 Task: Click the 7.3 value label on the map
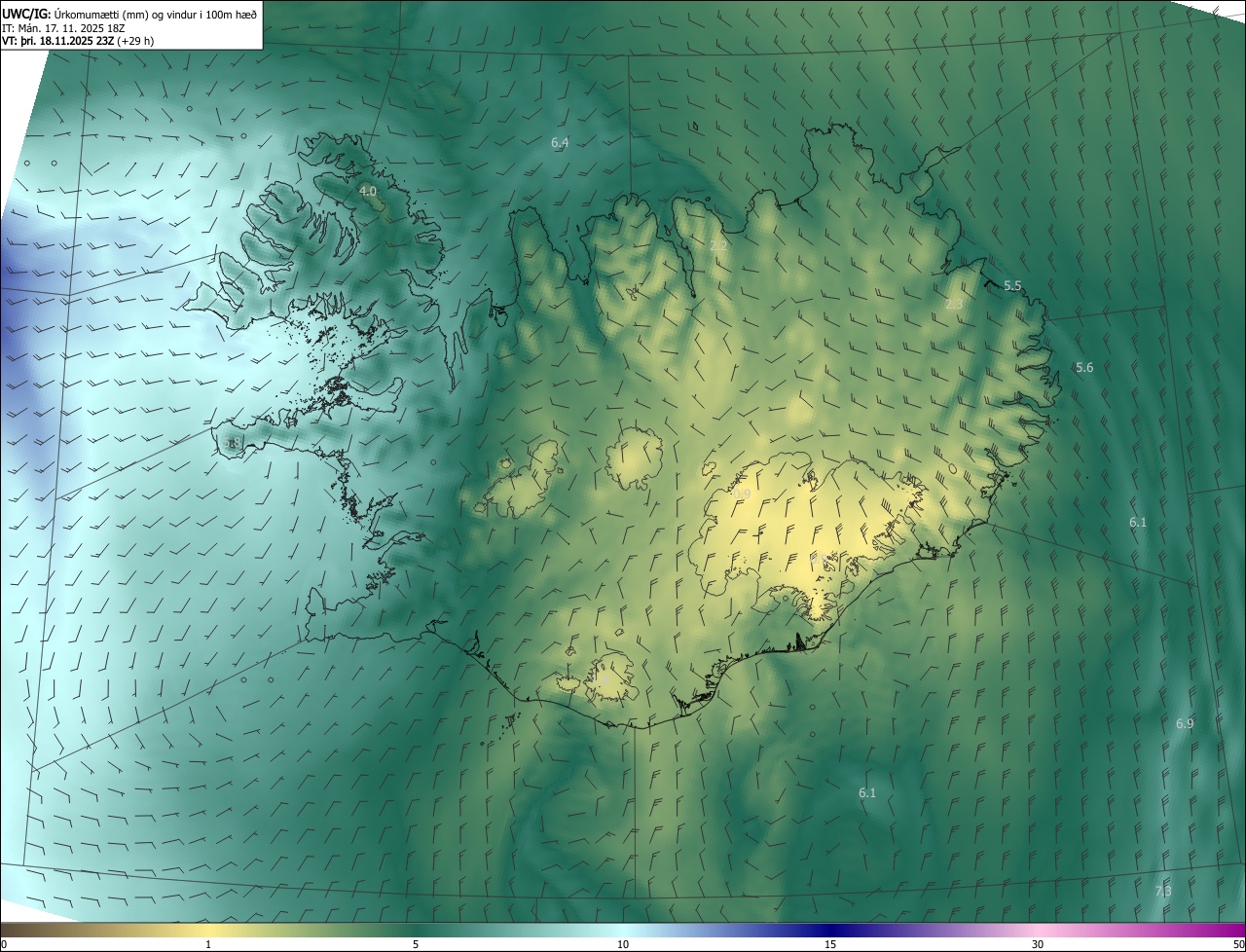pyautogui.click(x=1163, y=892)
